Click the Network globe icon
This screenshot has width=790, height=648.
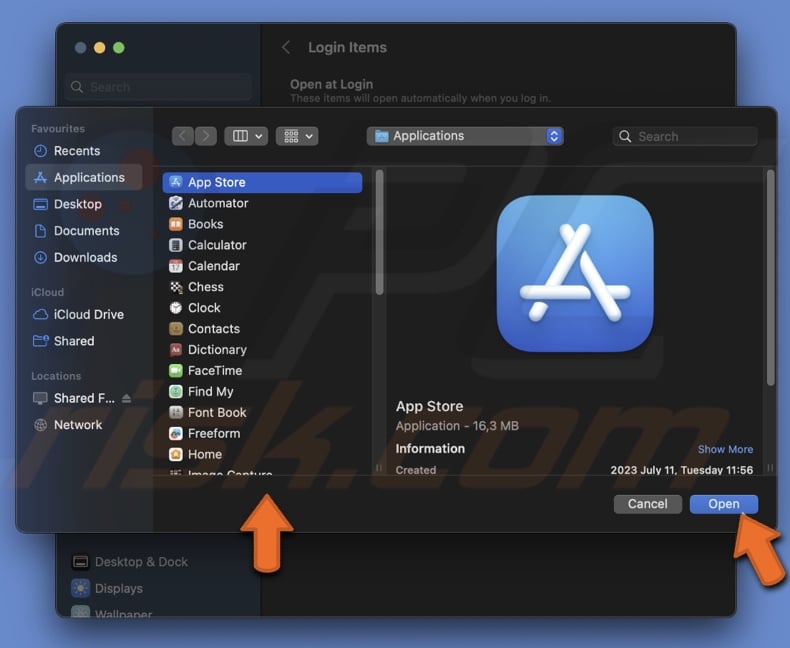(x=40, y=425)
